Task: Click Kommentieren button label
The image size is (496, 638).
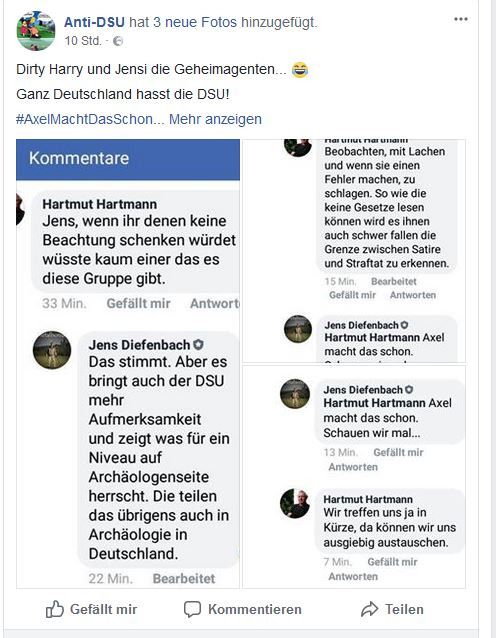Action: (255, 609)
